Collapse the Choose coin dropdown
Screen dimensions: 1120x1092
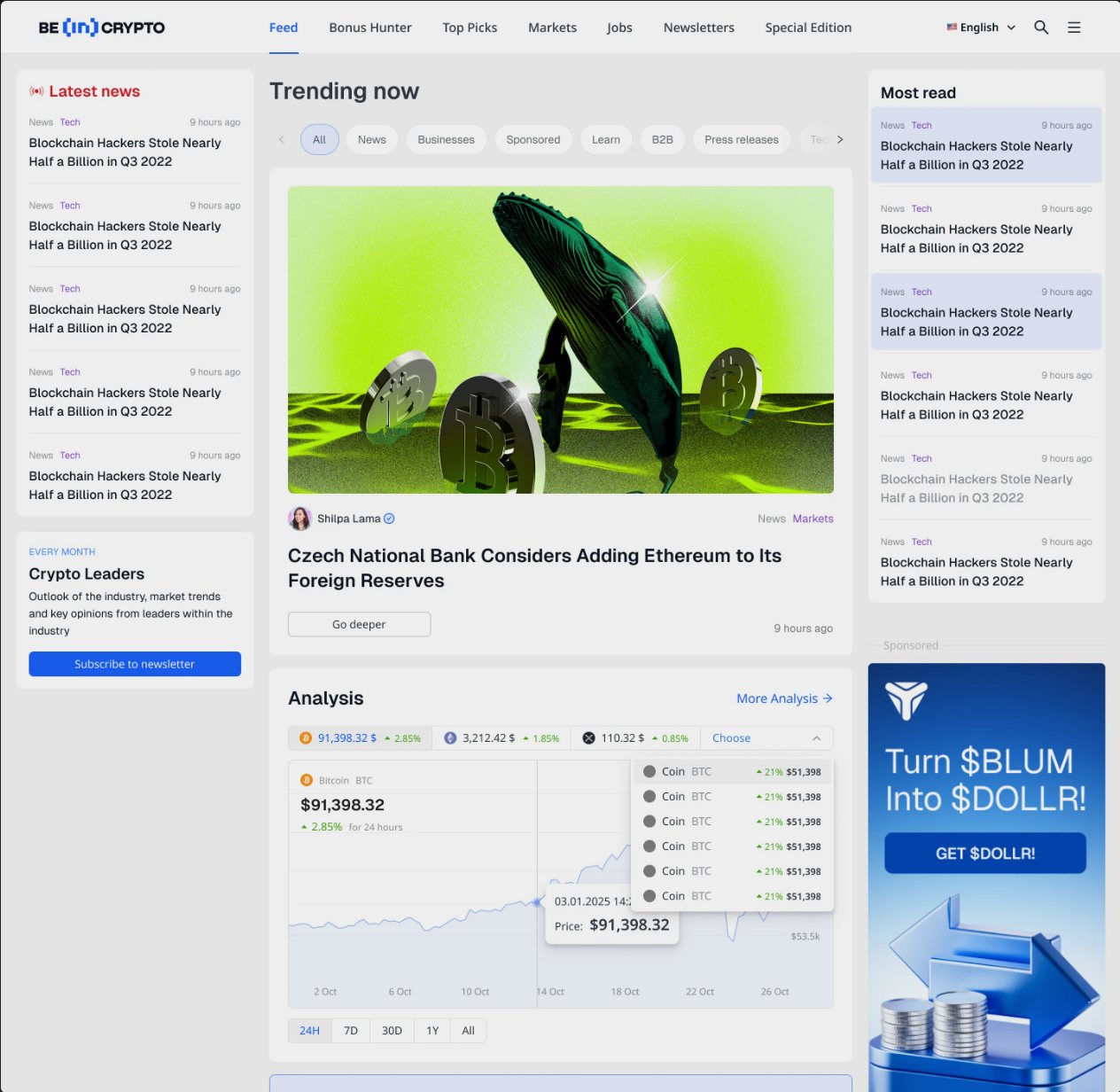coord(816,738)
